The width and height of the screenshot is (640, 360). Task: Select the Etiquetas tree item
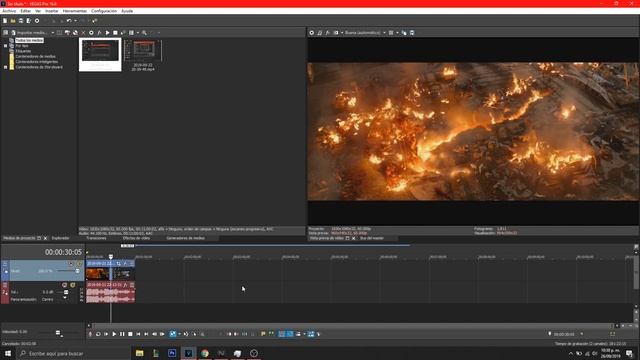pyautogui.click(x=23, y=51)
